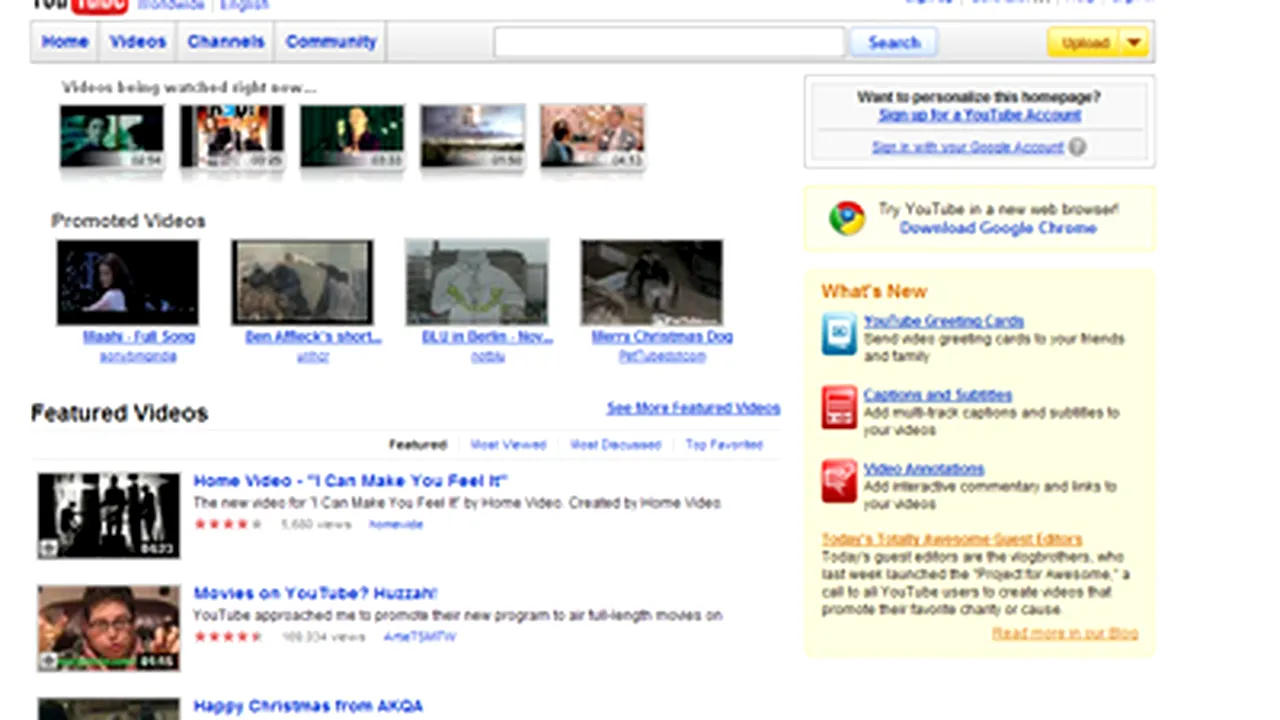Click the Ben Affleck's short... title link
The width and height of the screenshot is (1280, 720).
point(313,337)
